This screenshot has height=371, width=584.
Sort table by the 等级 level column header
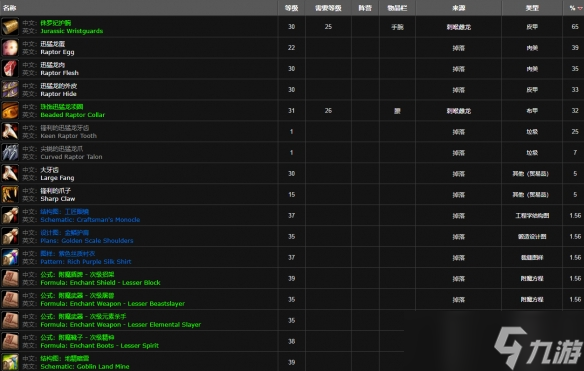(x=291, y=8)
